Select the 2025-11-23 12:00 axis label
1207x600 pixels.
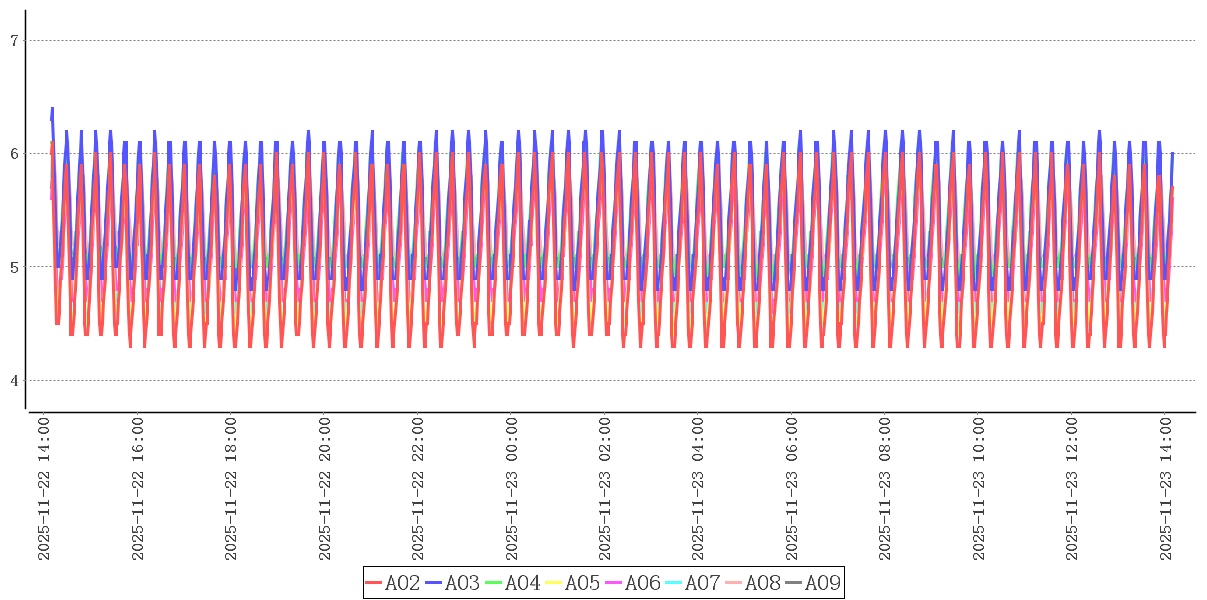[x=1072, y=489]
